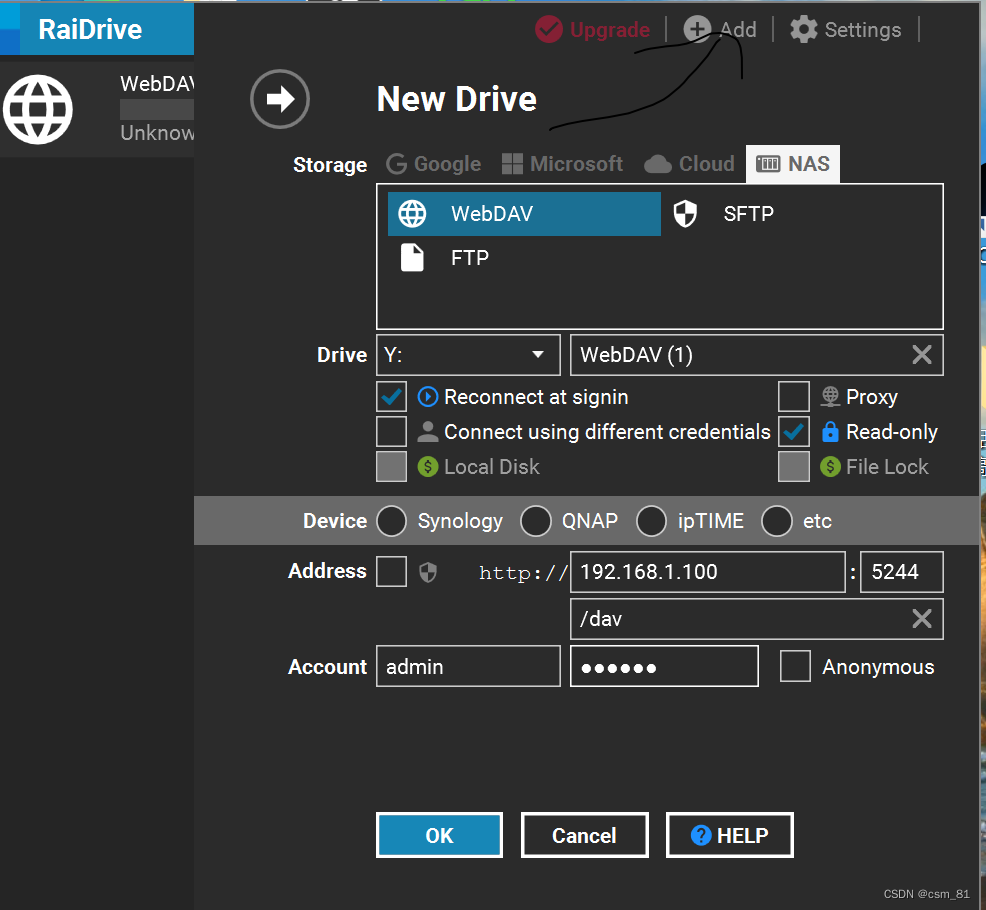Pick the FTP file icon
This screenshot has height=910, width=986.
click(x=412, y=258)
